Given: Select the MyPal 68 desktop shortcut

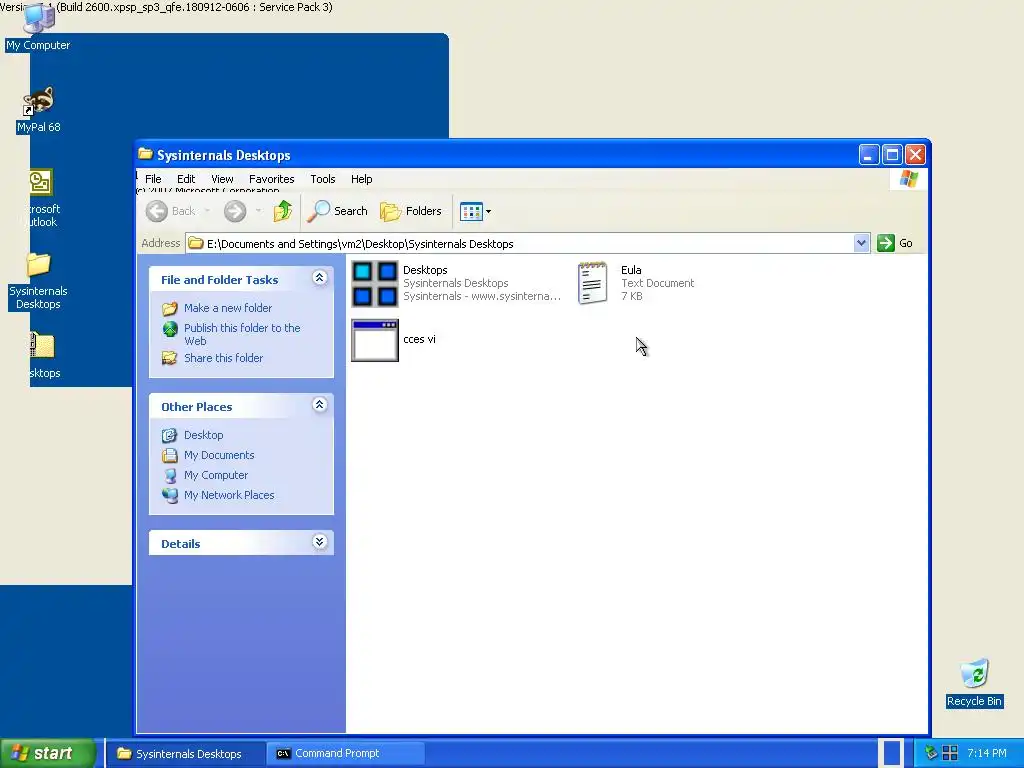Looking at the screenshot, I should click(39, 110).
